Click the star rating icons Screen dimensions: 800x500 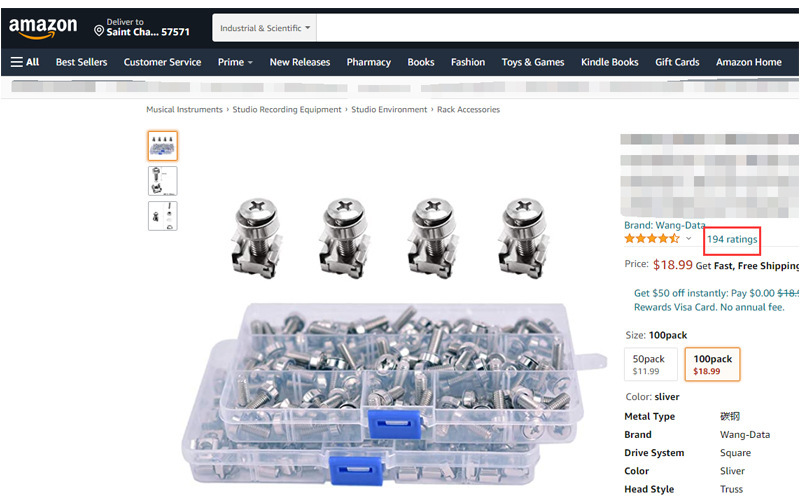coord(652,238)
